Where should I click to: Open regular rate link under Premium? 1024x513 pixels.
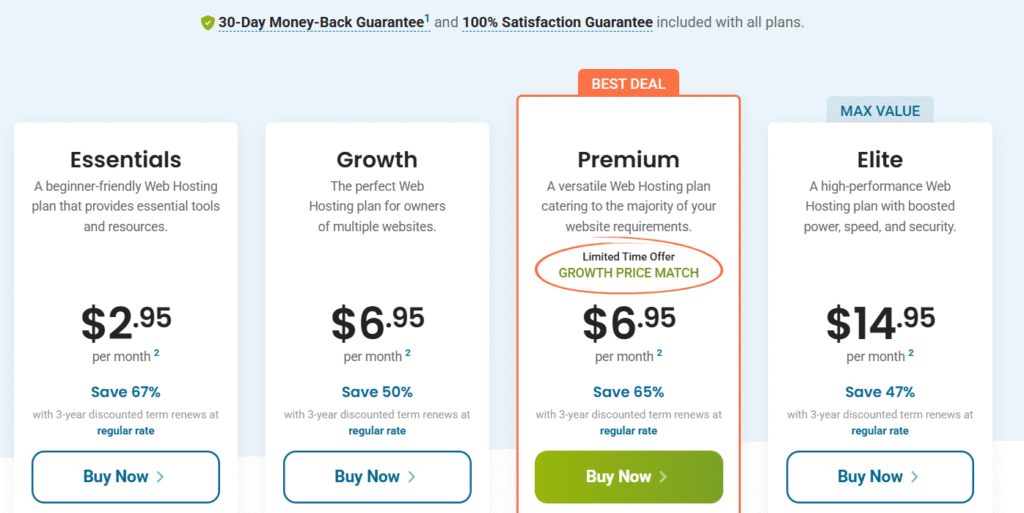pyautogui.click(x=628, y=431)
